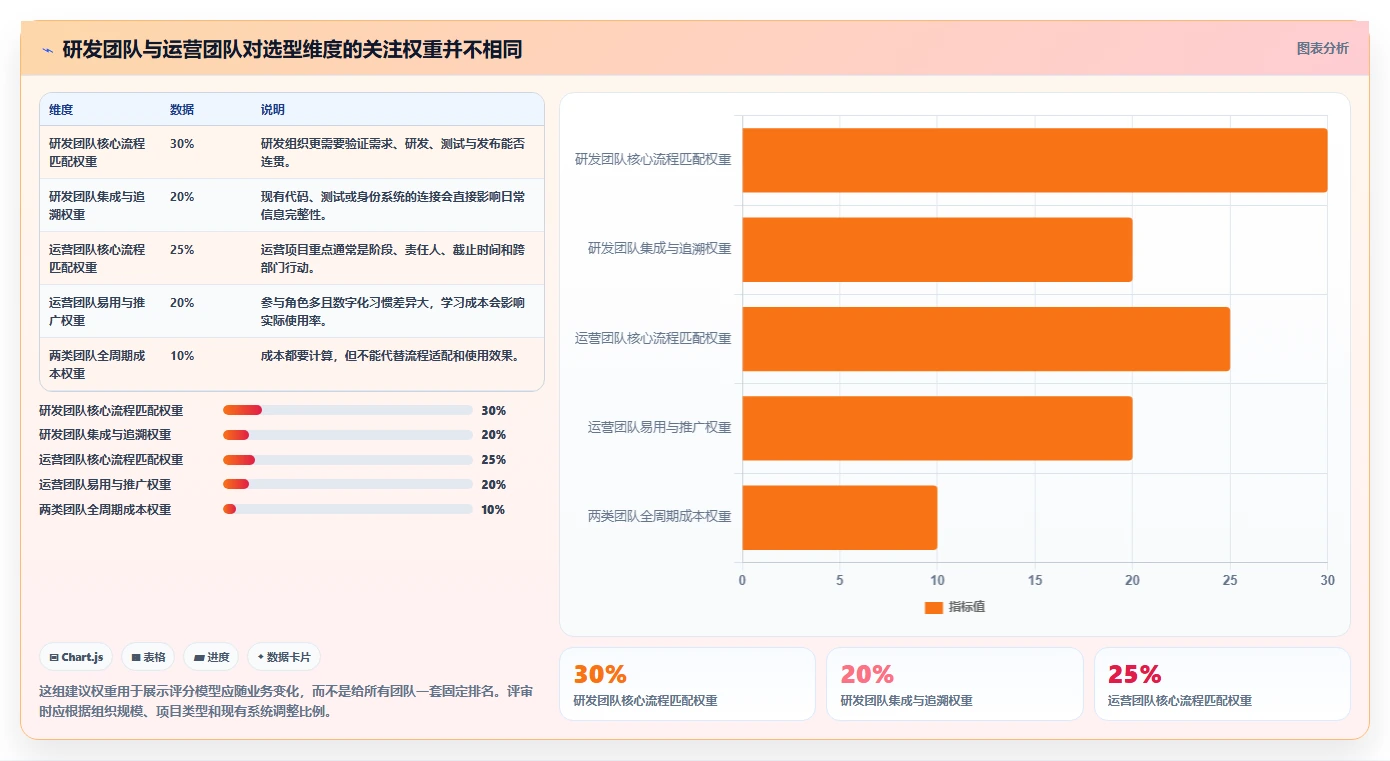Click the Chart.js tag chip
Viewport: 1390px width, 761px height.
pyautogui.click(x=76, y=657)
